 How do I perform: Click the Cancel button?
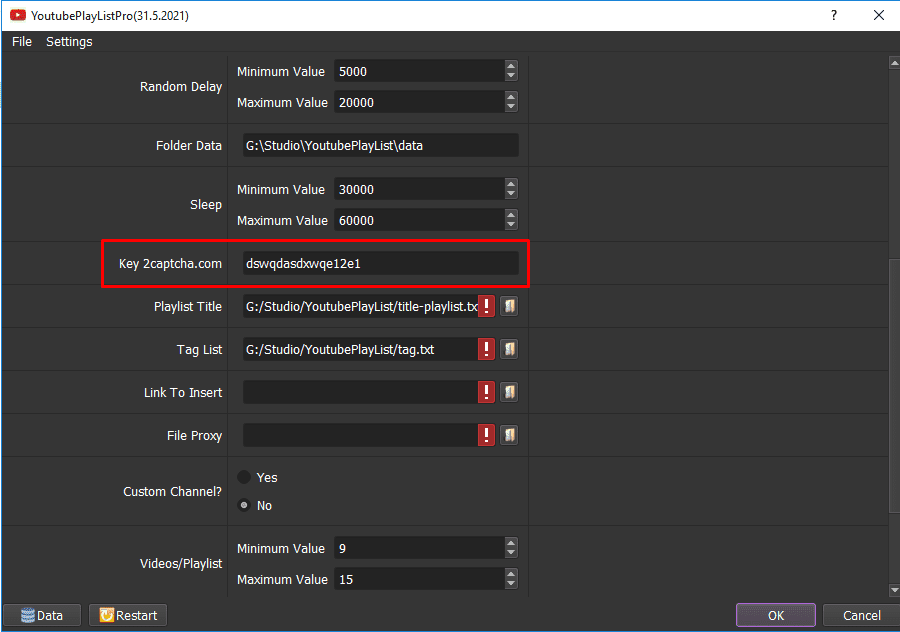[861, 615]
